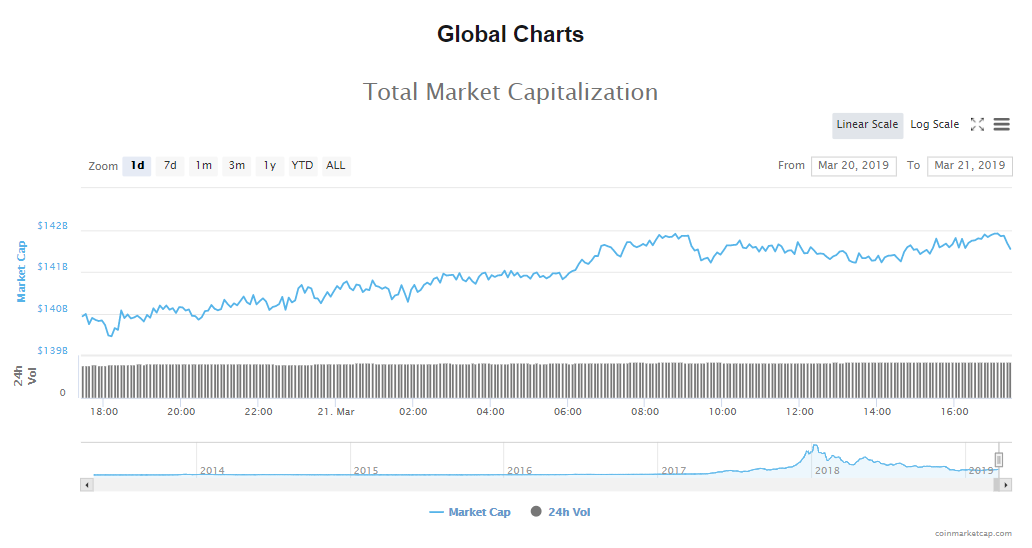The image size is (1032, 548).
Task: Select the 3m zoom range
Action: [x=236, y=166]
